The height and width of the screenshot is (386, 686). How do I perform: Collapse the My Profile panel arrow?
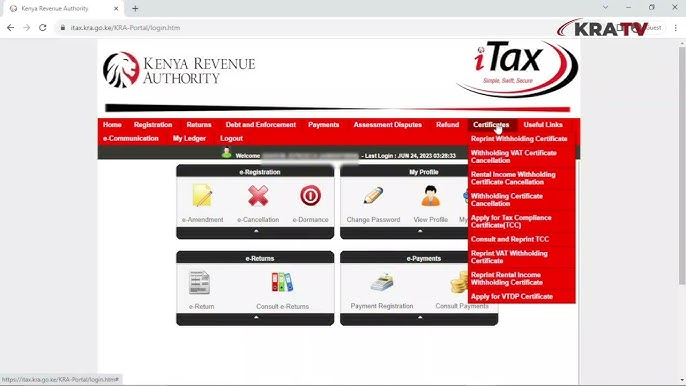pyautogui.click(x=420, y=231)
